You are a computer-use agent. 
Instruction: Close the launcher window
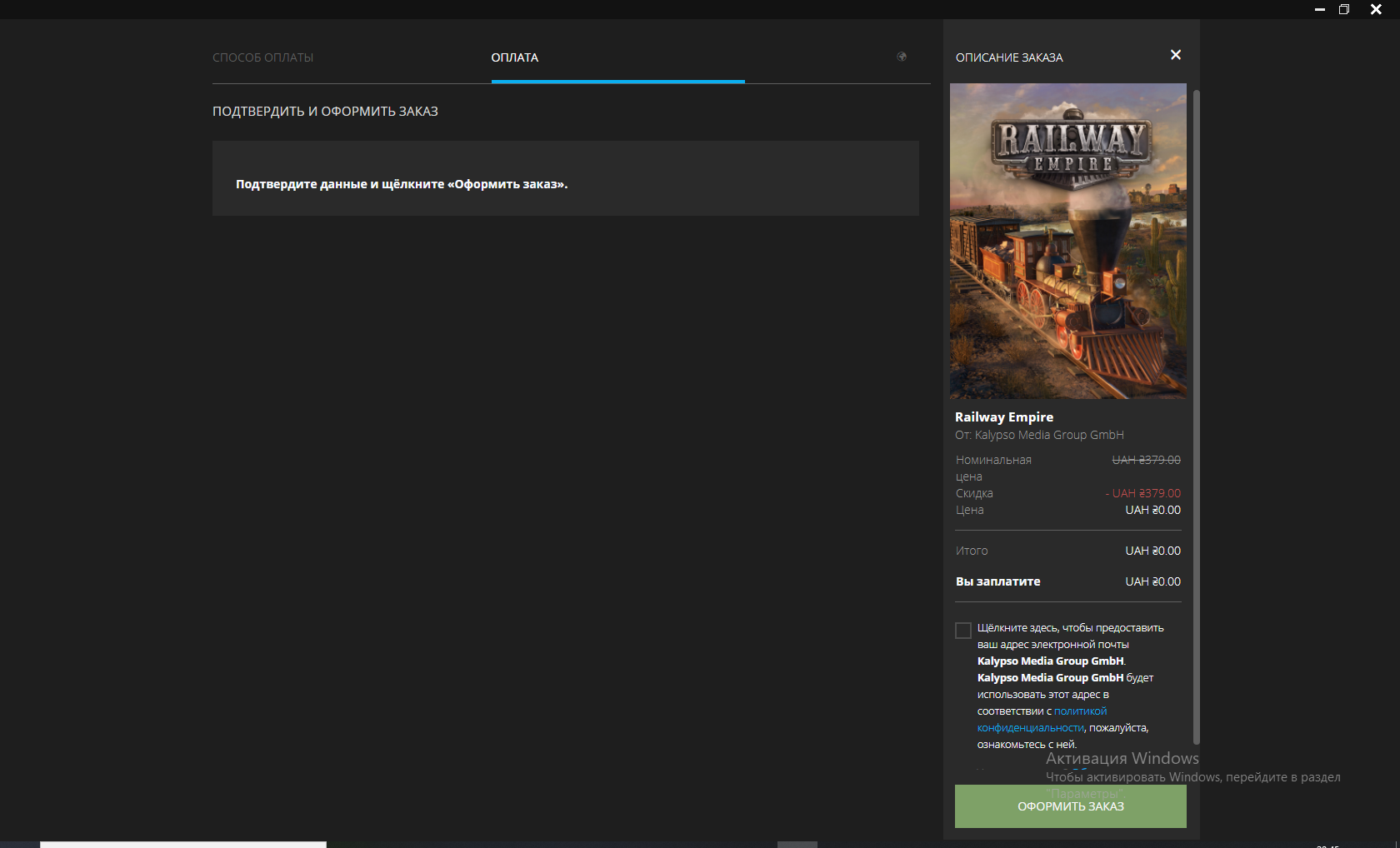pos(1376,9)
